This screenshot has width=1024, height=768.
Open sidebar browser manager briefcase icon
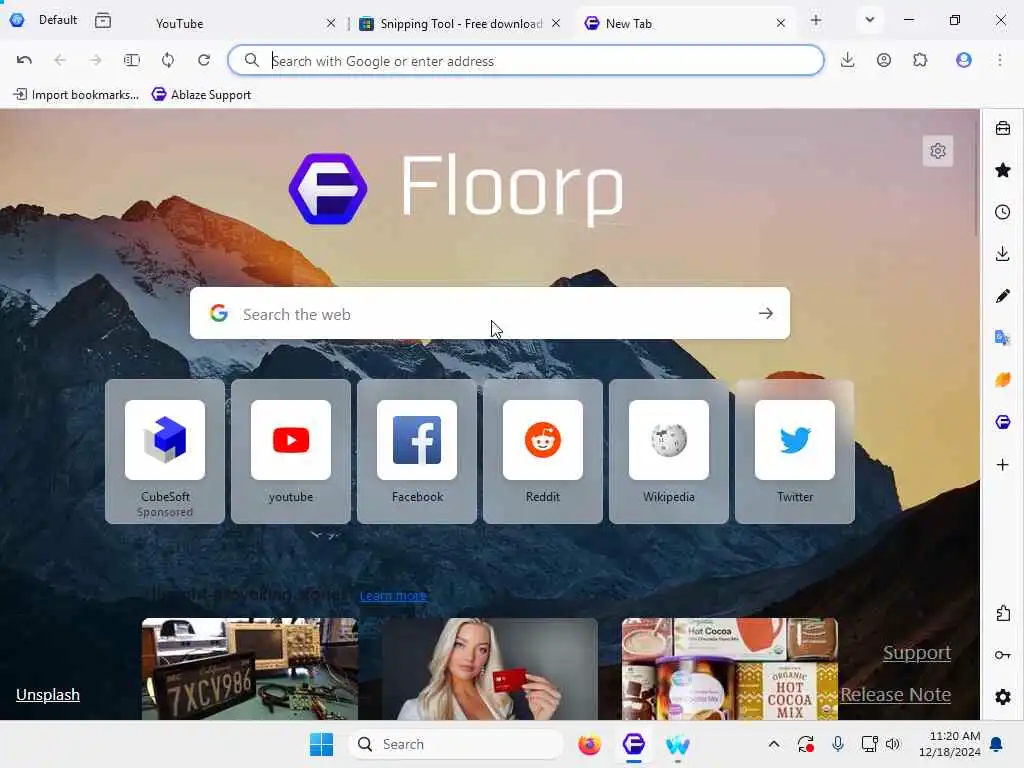click(1002, 128)
